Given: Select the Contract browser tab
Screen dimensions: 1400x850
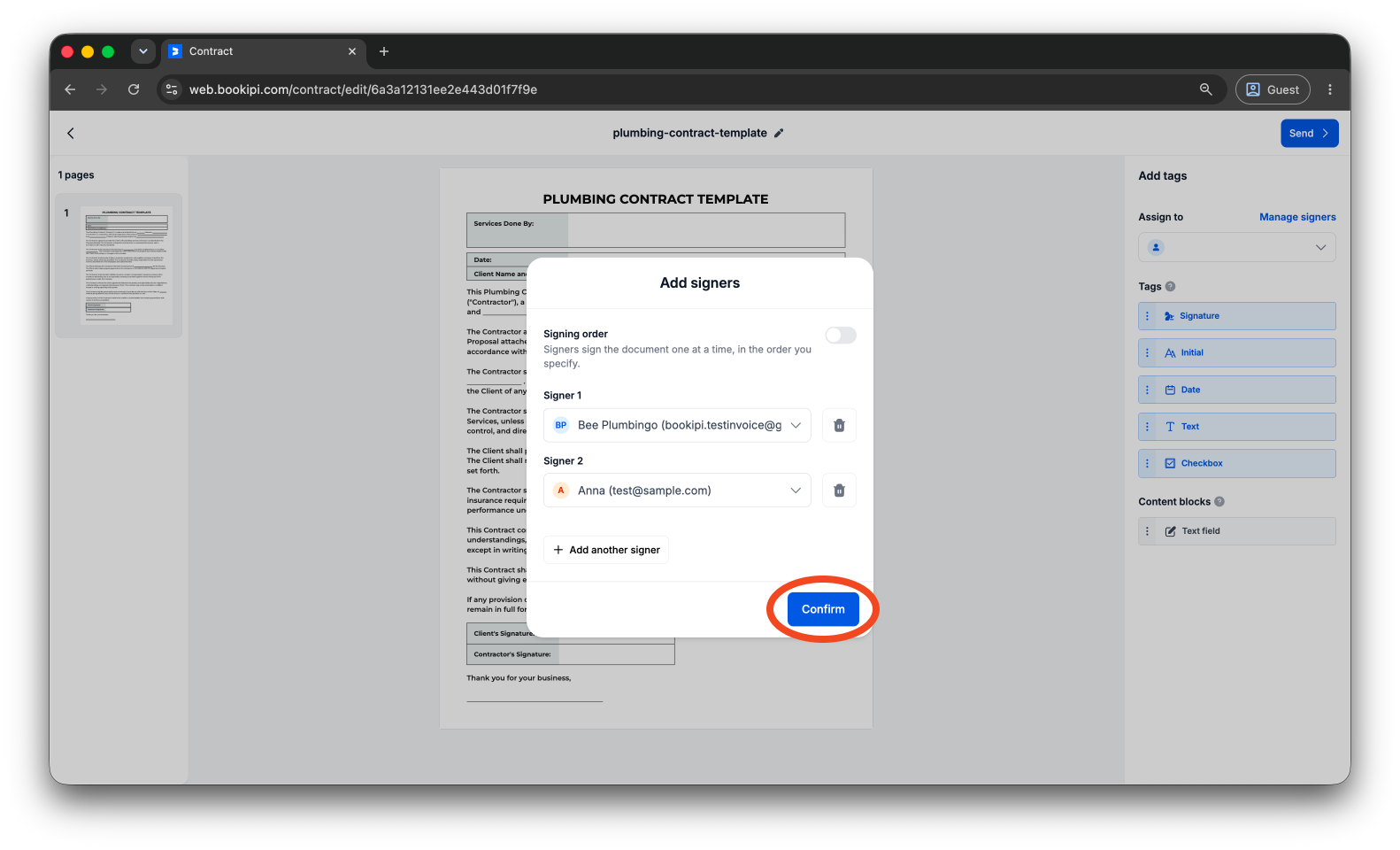Looking at the screenshot, I should [x=263, y=51].
